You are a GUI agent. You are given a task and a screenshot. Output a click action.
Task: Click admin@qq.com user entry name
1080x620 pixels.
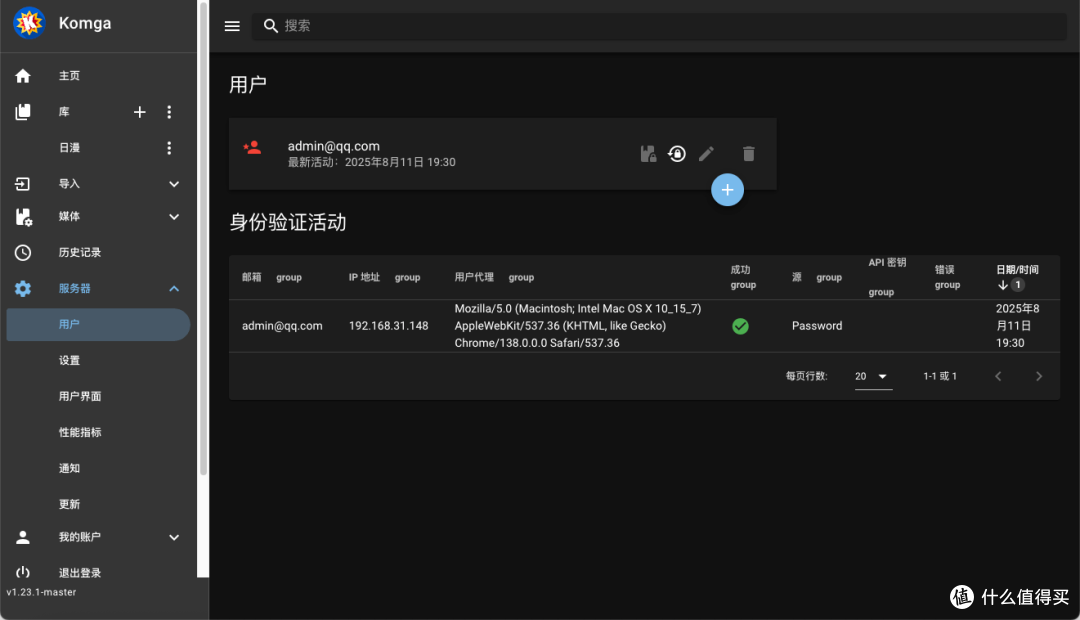[x=333, y=146]
